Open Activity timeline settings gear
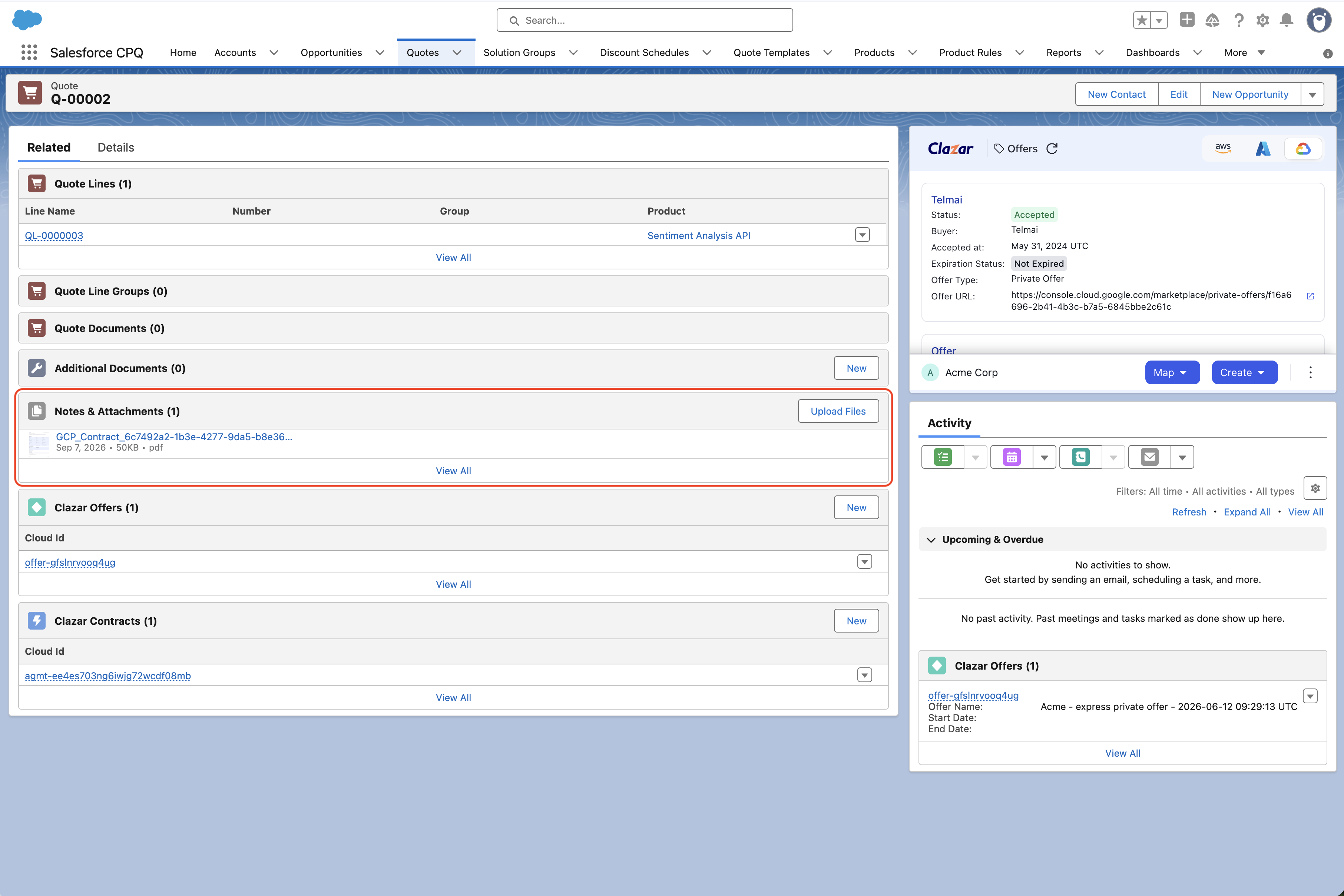Screen dimensions: 1344x896 (1315, 488)
